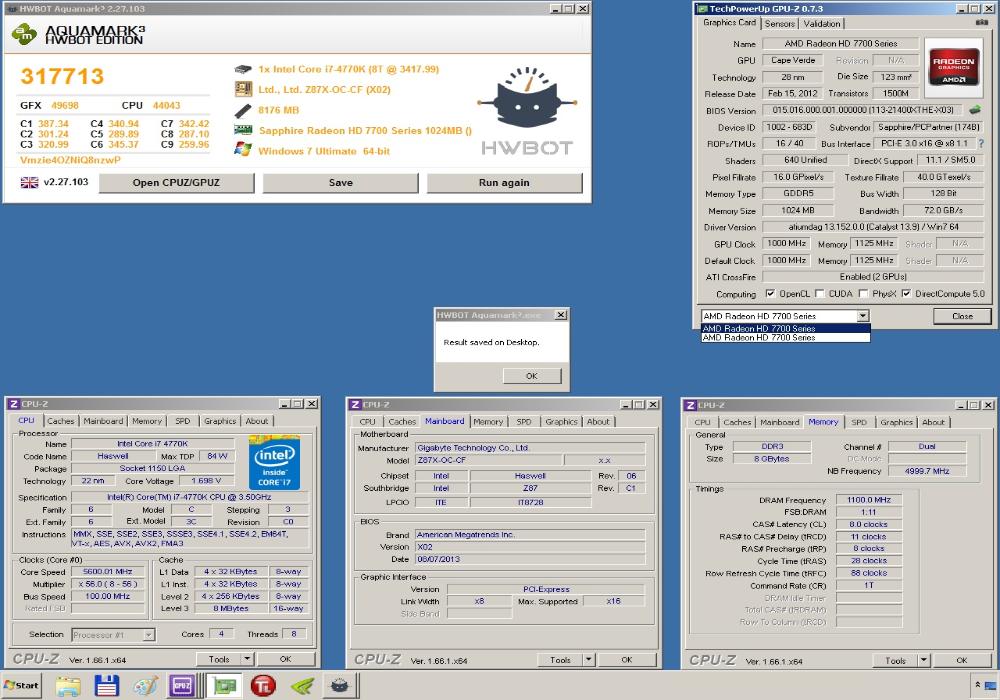Image resolution: width=1000 pixels, height=700 pixels.
Task: Click the graphics card icon beside Sapphire Radeon
Action: (243, 130)
